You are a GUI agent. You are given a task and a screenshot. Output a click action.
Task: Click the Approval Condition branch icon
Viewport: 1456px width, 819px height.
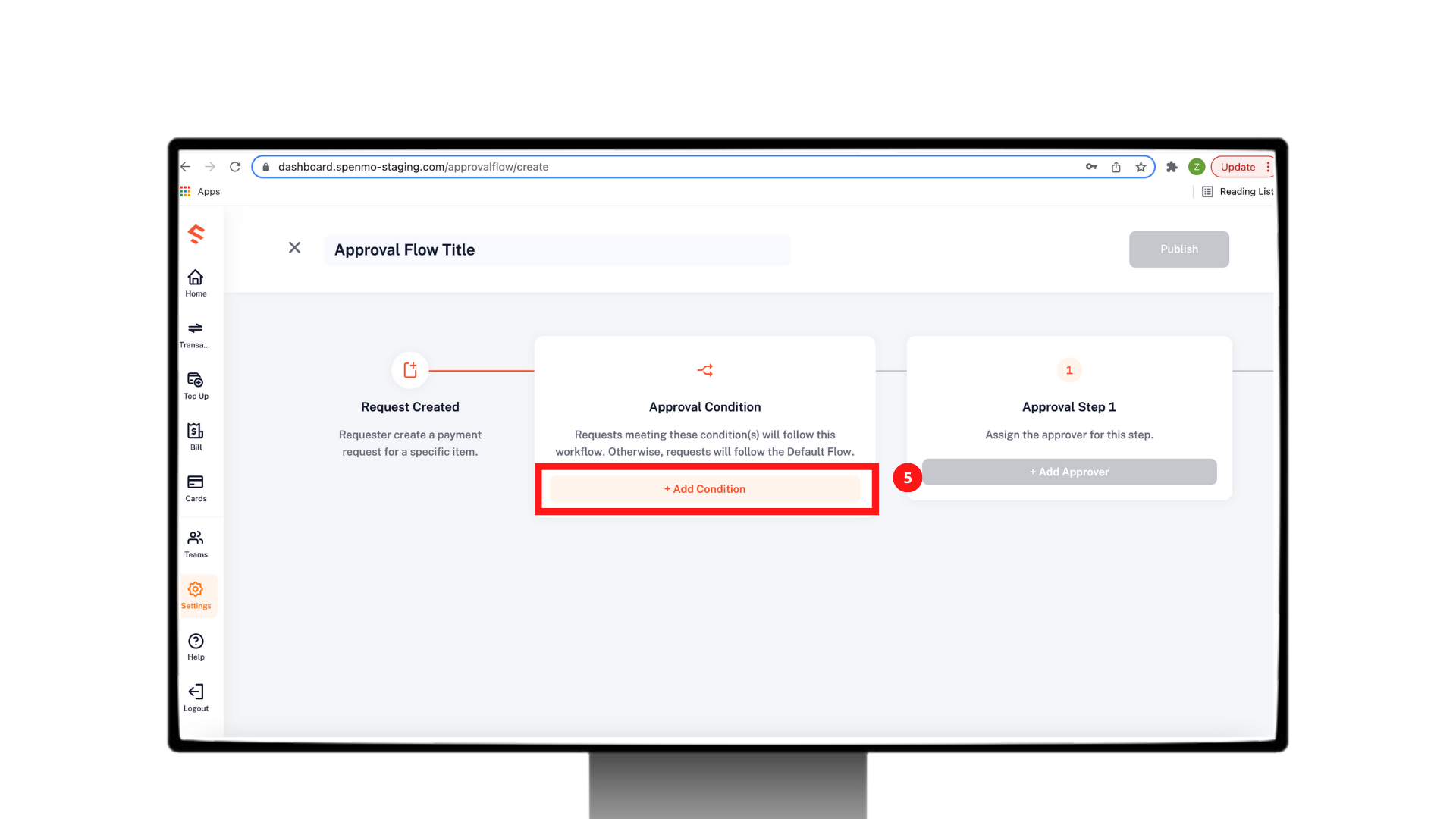tap(705, 370)
